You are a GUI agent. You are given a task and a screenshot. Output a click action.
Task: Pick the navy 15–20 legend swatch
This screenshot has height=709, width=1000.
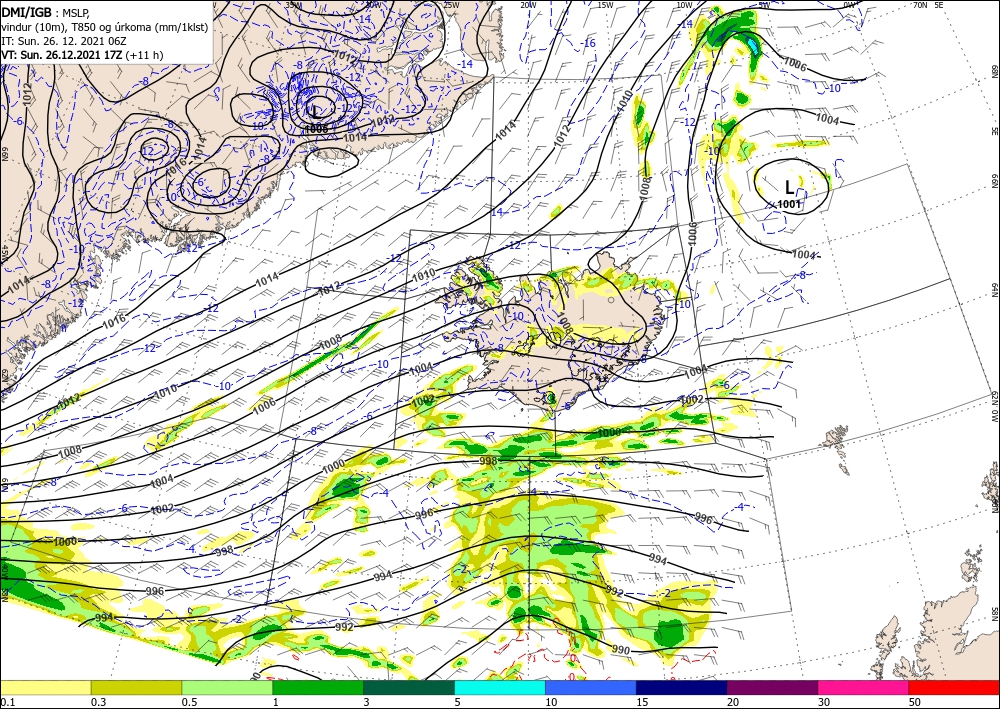[682, 688]
